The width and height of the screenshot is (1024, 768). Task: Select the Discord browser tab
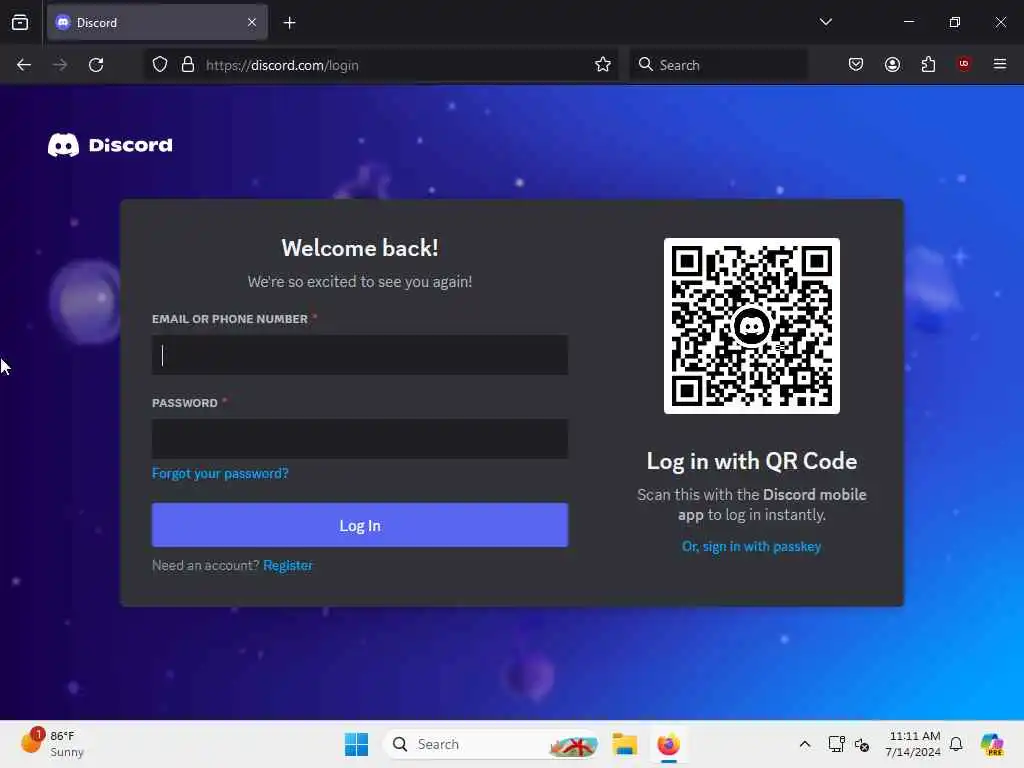click(x=157, y=23)
